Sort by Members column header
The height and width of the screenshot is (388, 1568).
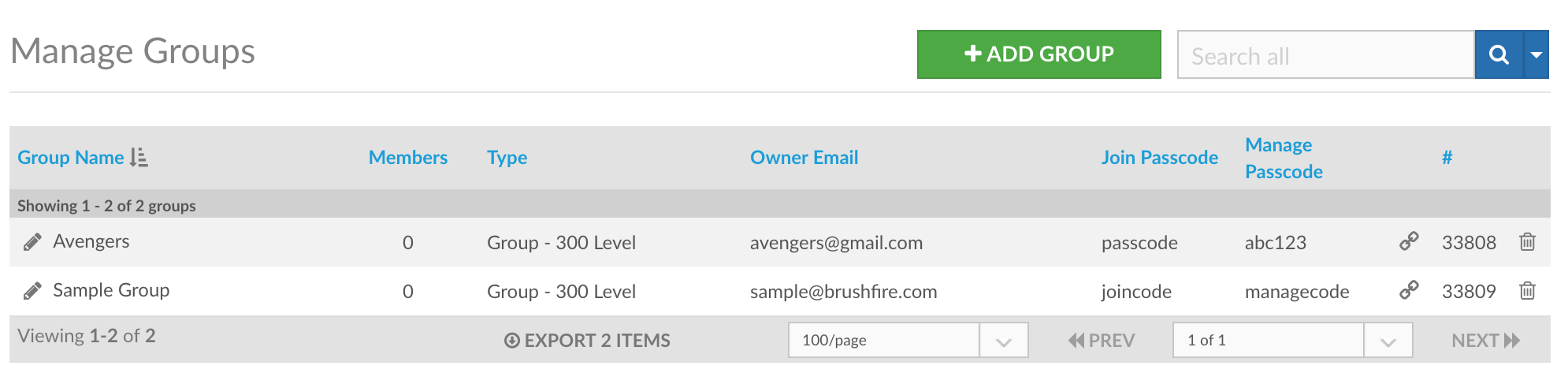(408, 157)
